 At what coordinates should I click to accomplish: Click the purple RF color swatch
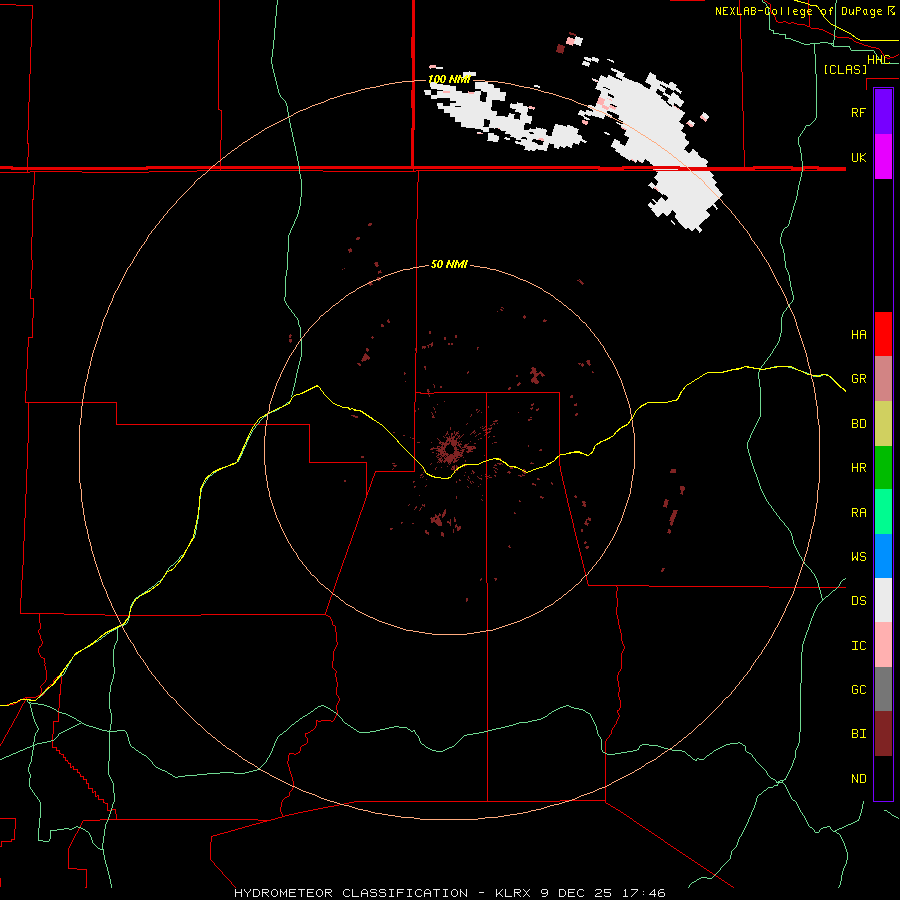(883, 112)
